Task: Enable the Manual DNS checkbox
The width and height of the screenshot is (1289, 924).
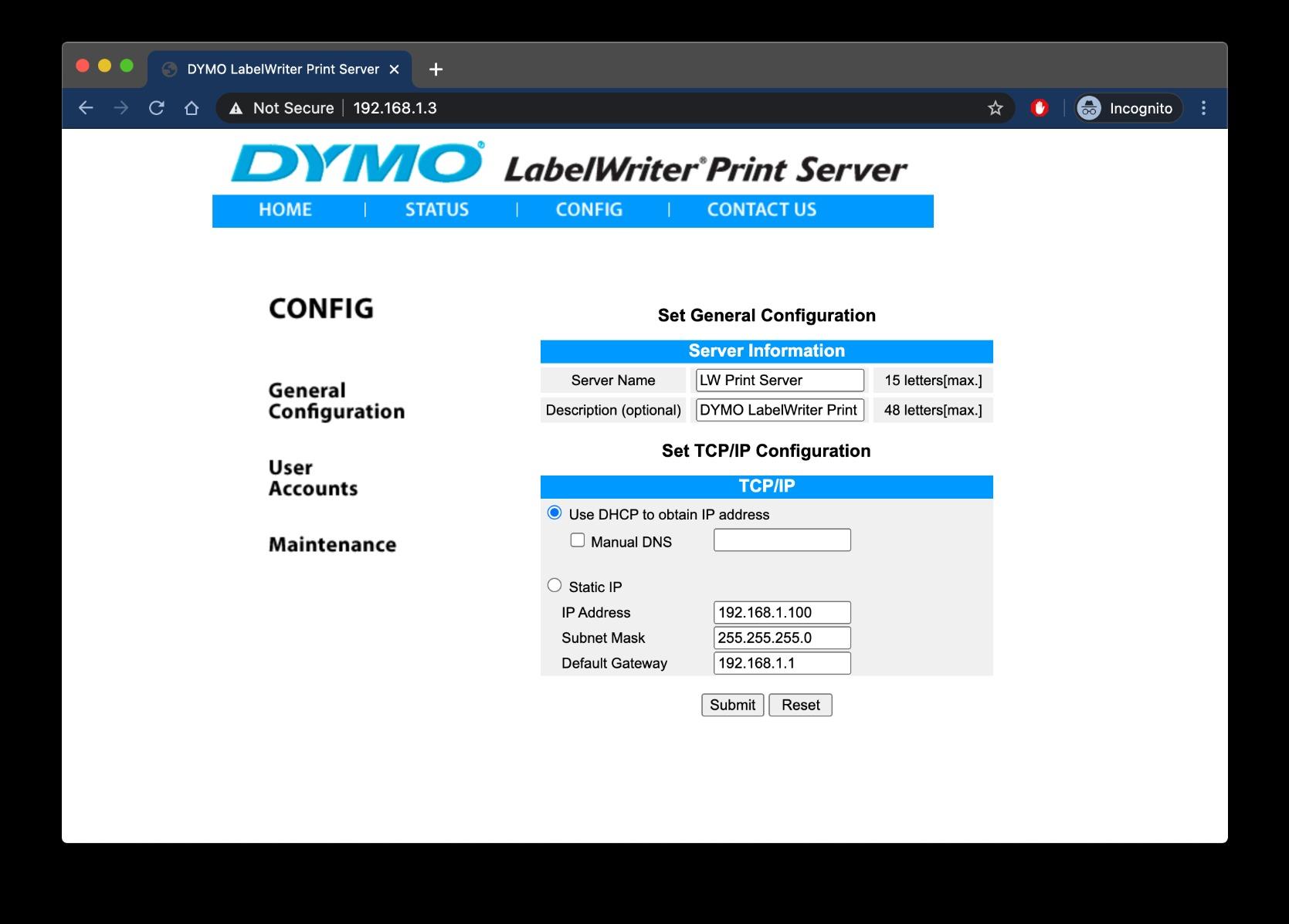Action: pos(578,540)
